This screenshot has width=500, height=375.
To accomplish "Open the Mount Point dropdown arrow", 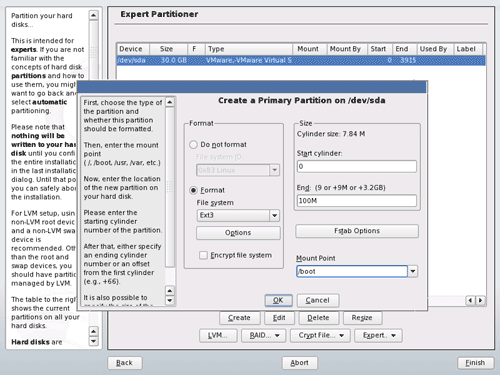I will (x=413, y=271).
